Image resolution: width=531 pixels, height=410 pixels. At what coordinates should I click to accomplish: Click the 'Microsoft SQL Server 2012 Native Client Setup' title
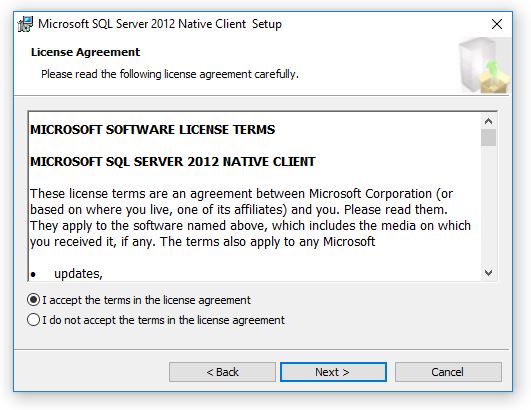coord(160,24)
